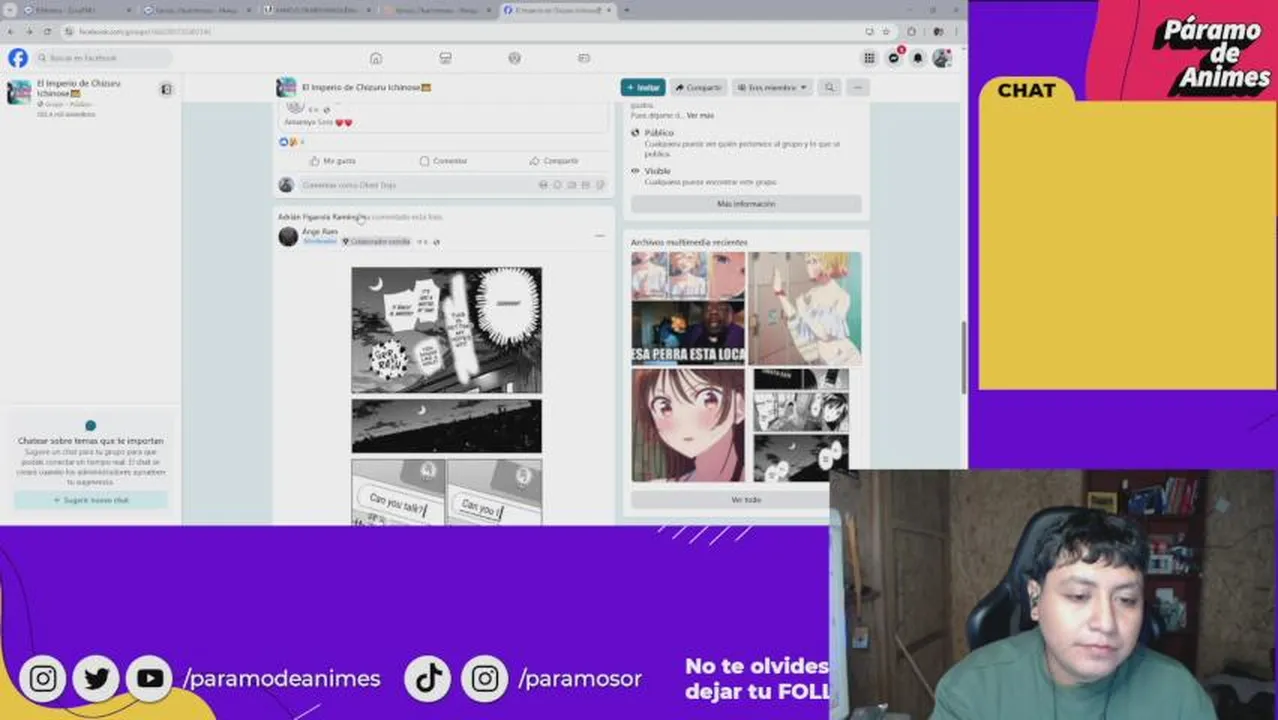Click the group avatar in sticky header

coord(286,88)
